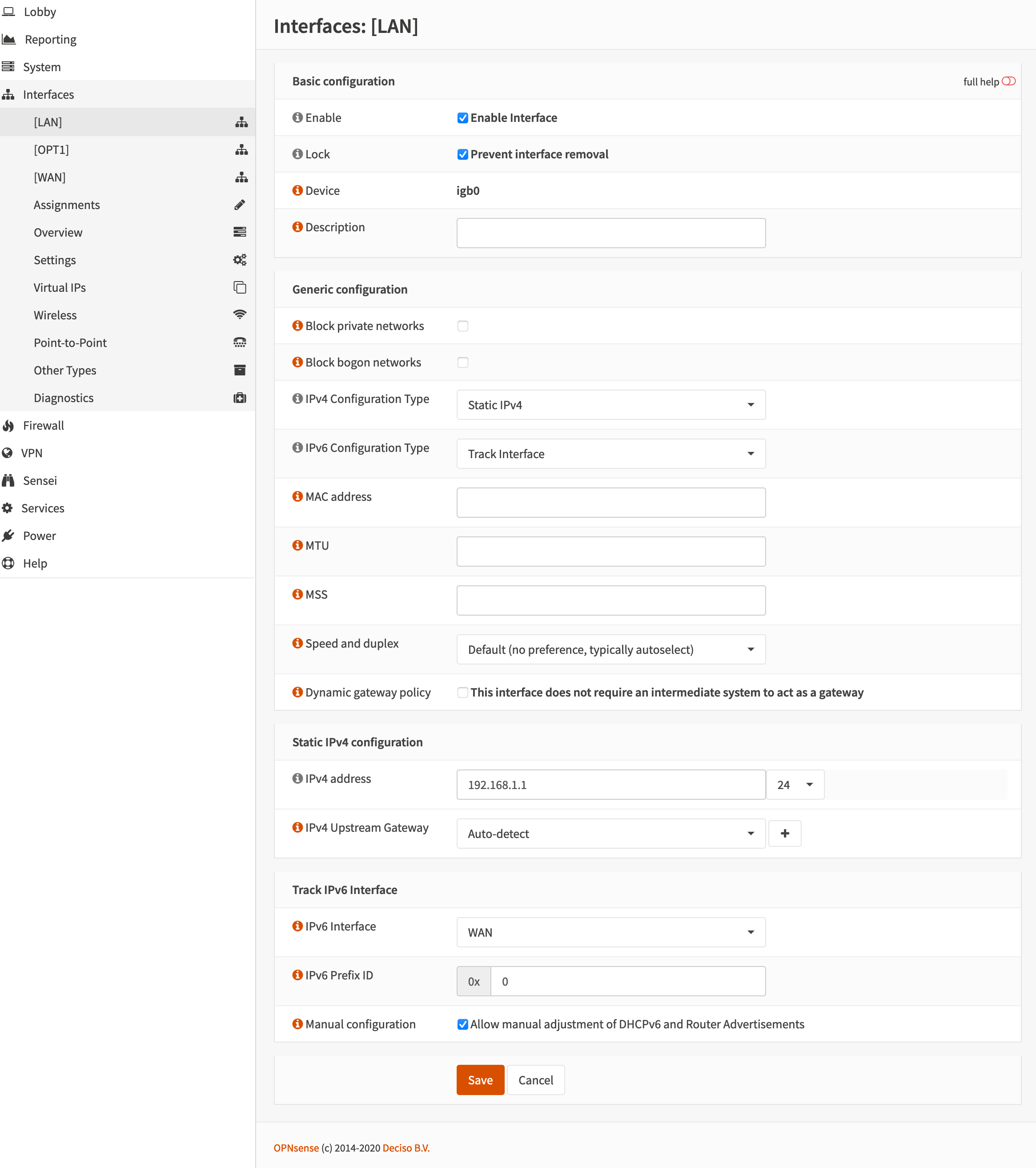Click the MTU input field
This screenshot has width=1036, height=1168.
point(611,552)
